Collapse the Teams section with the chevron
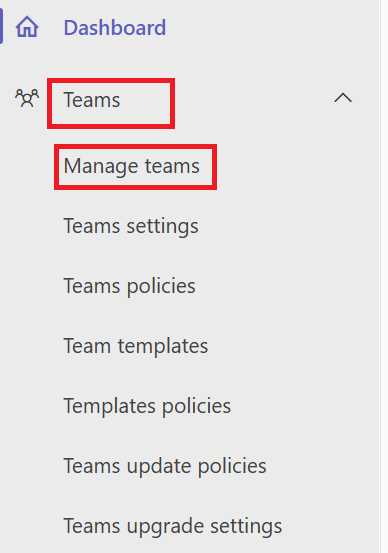388x553 pixels. 343,98
